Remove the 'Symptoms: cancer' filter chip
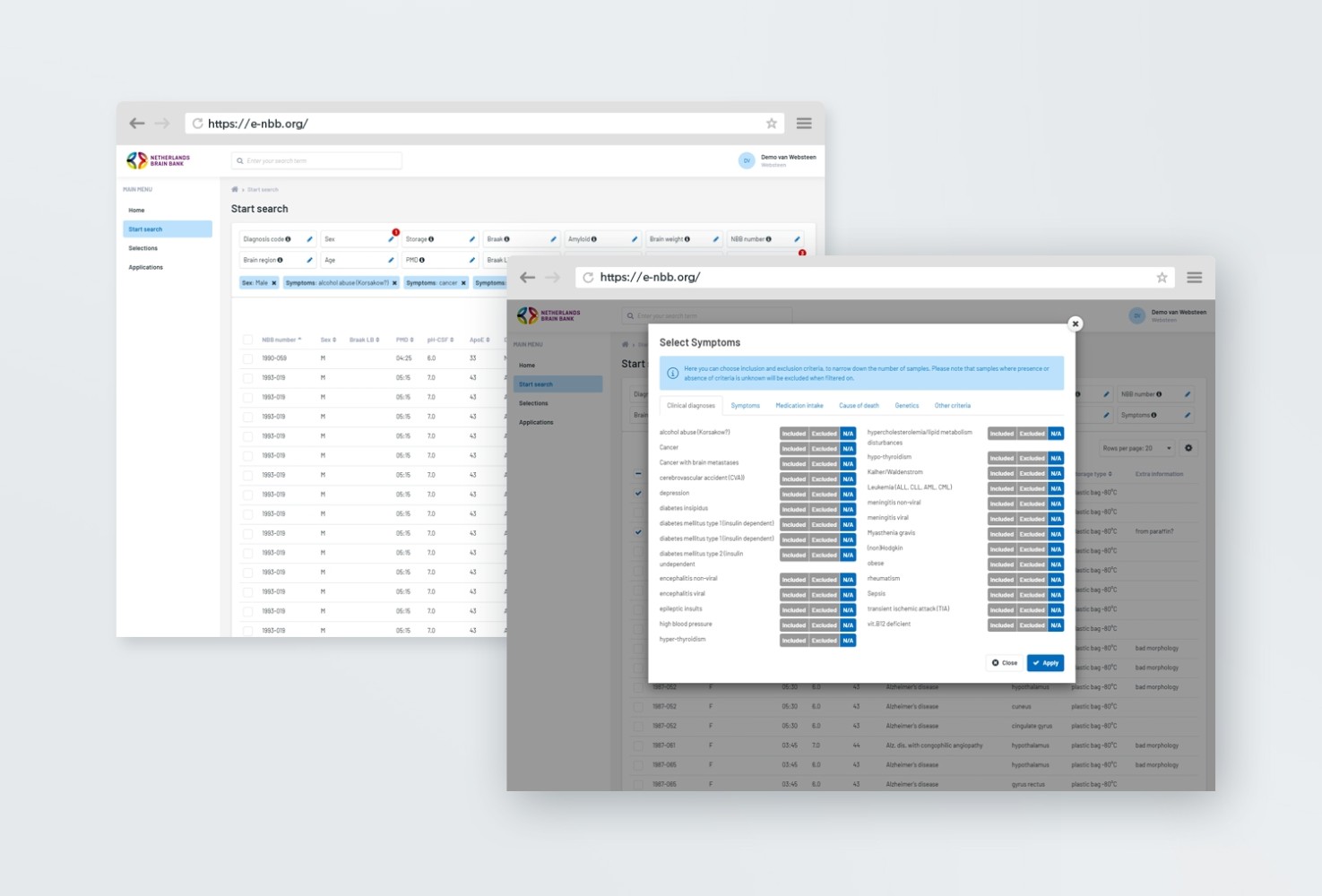1322x896 pixels. [463, 283]
